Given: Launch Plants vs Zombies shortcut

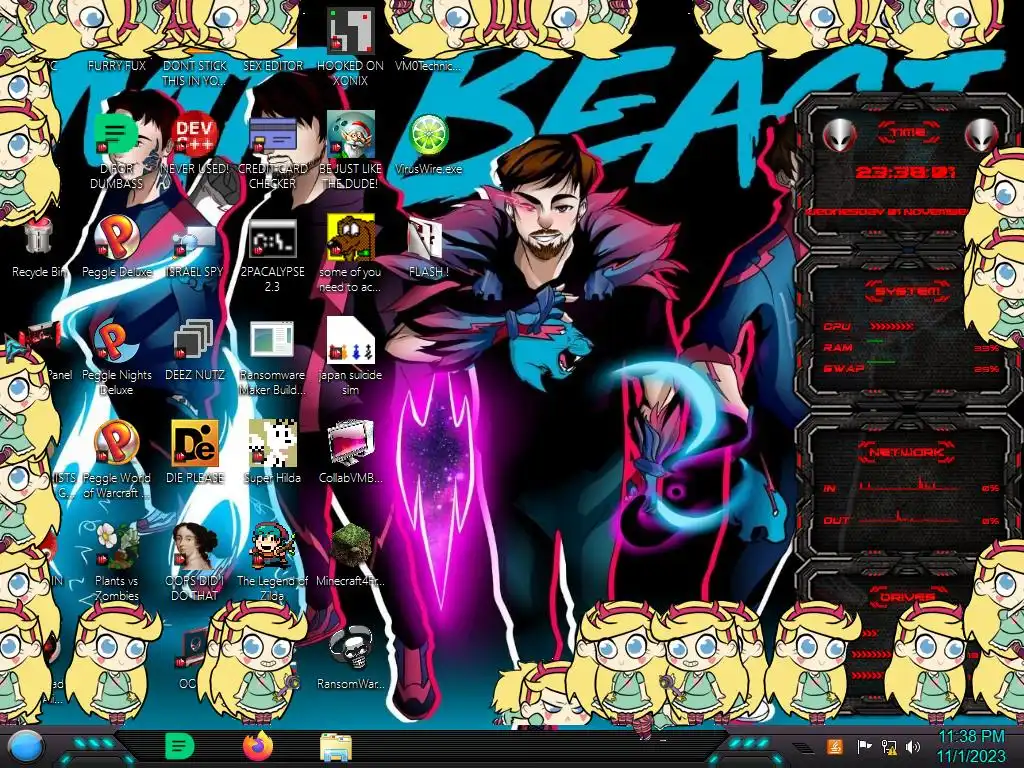Looking at the screenshot, I should [116, 546].
